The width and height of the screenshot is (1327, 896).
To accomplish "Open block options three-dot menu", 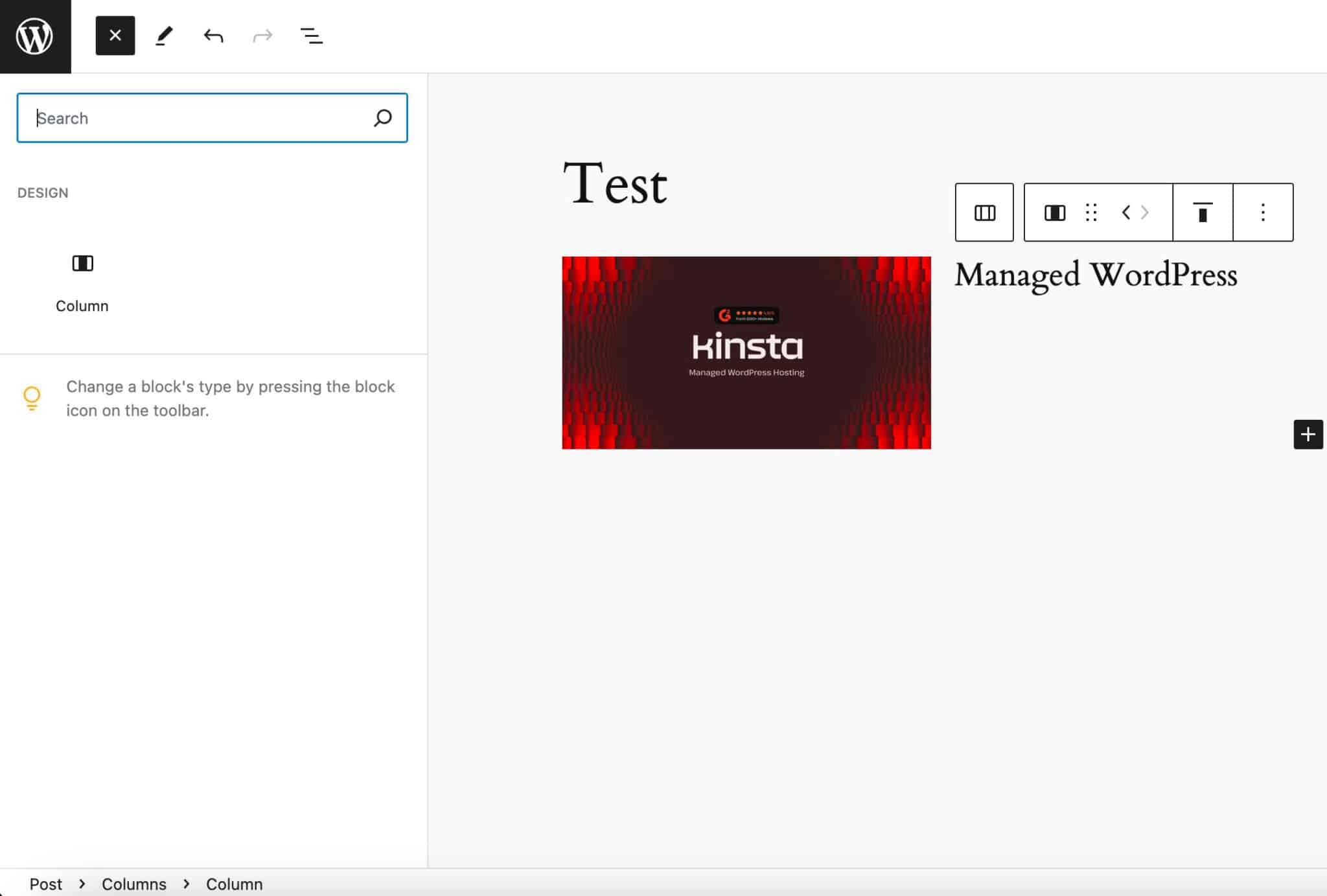I will click(x=1263, y=213).
